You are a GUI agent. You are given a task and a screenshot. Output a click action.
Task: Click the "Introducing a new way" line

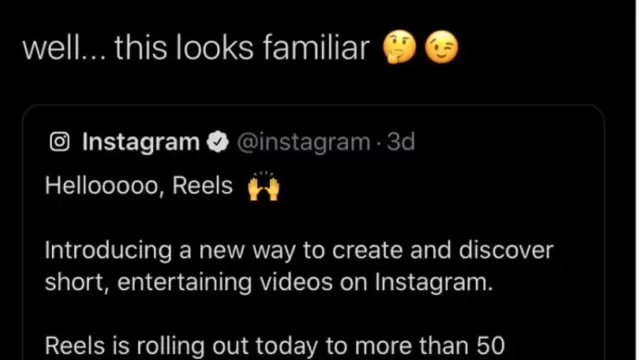point(299,250)
